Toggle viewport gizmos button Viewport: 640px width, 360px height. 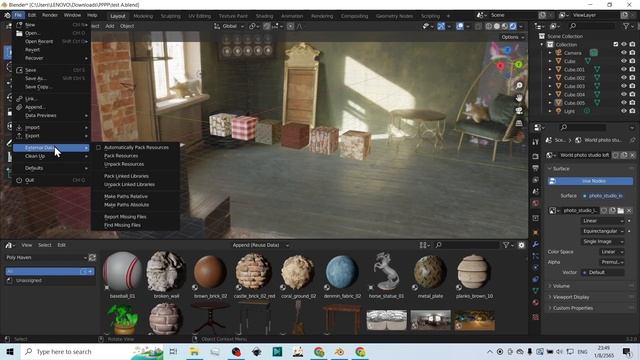click(441, 26)
